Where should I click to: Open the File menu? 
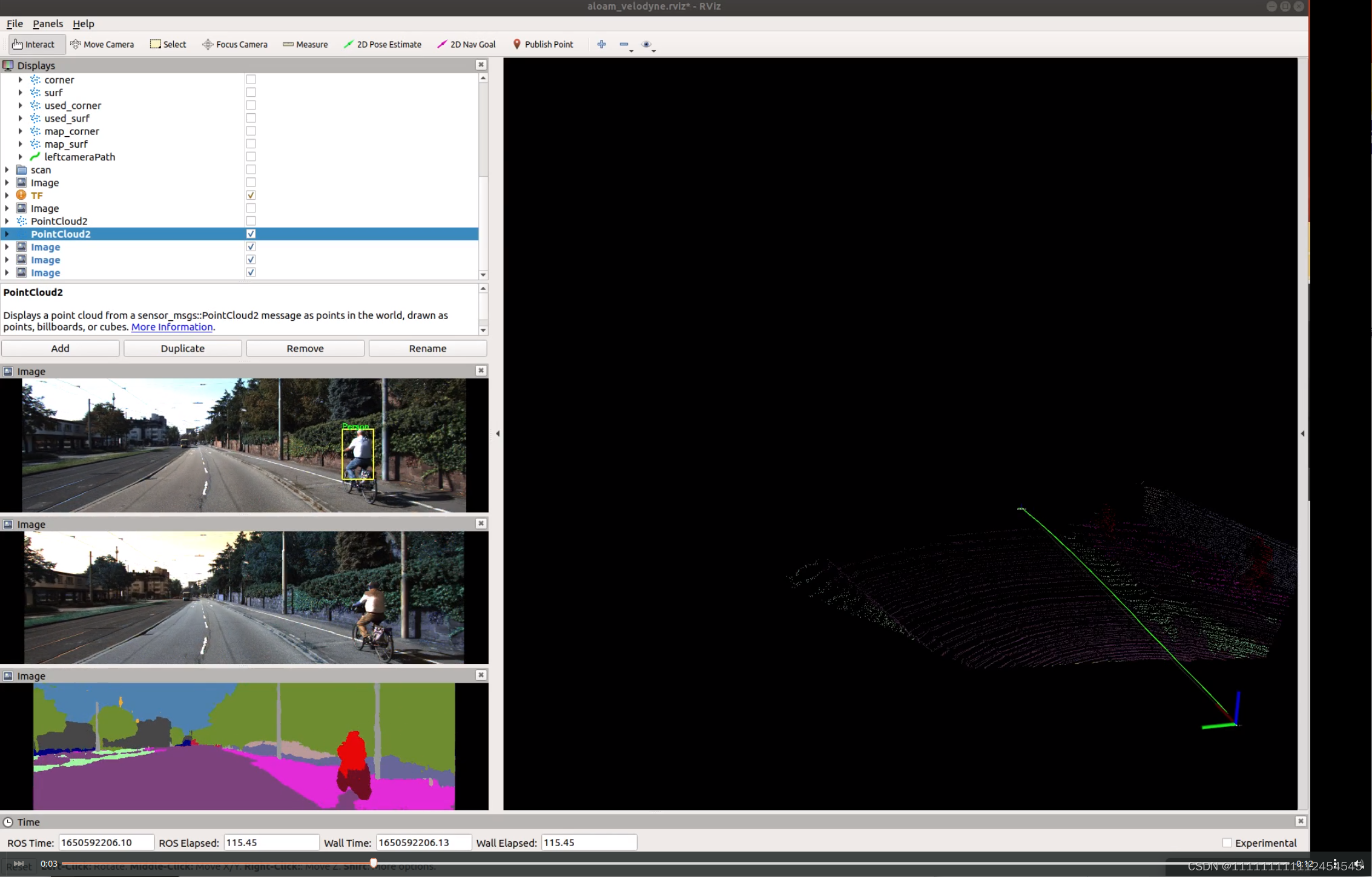point(15,24)
